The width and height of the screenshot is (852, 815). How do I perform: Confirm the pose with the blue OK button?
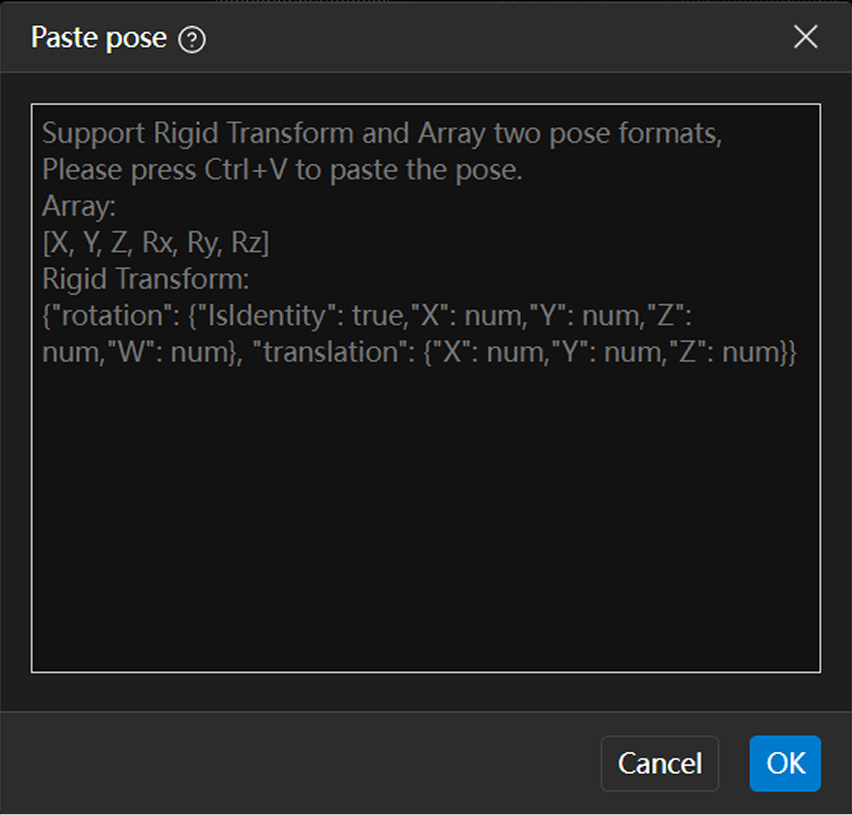pos(785,763)
